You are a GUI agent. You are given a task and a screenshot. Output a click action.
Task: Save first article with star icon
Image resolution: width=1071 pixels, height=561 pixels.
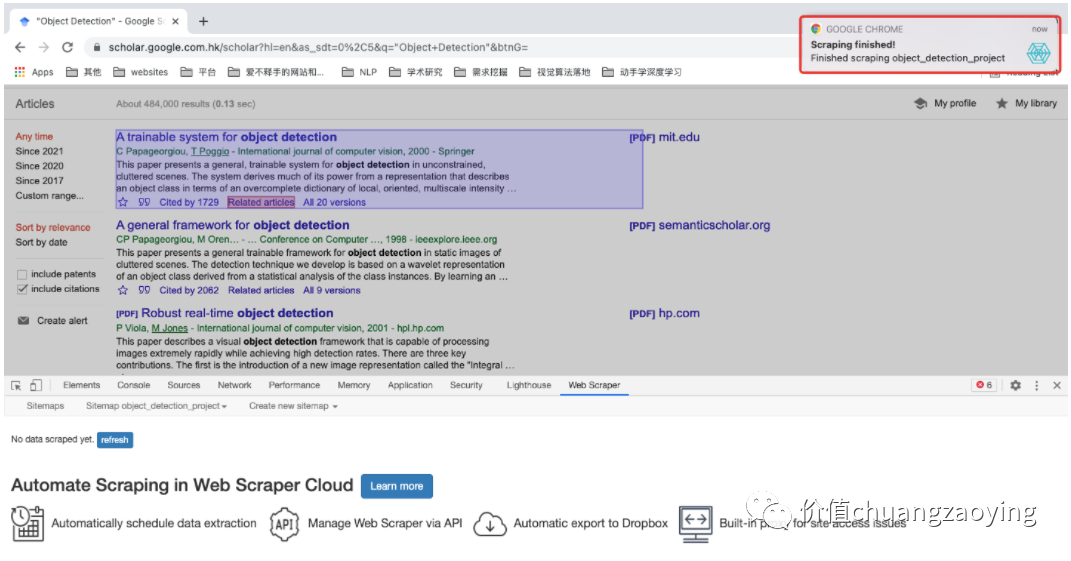(123, 202)
